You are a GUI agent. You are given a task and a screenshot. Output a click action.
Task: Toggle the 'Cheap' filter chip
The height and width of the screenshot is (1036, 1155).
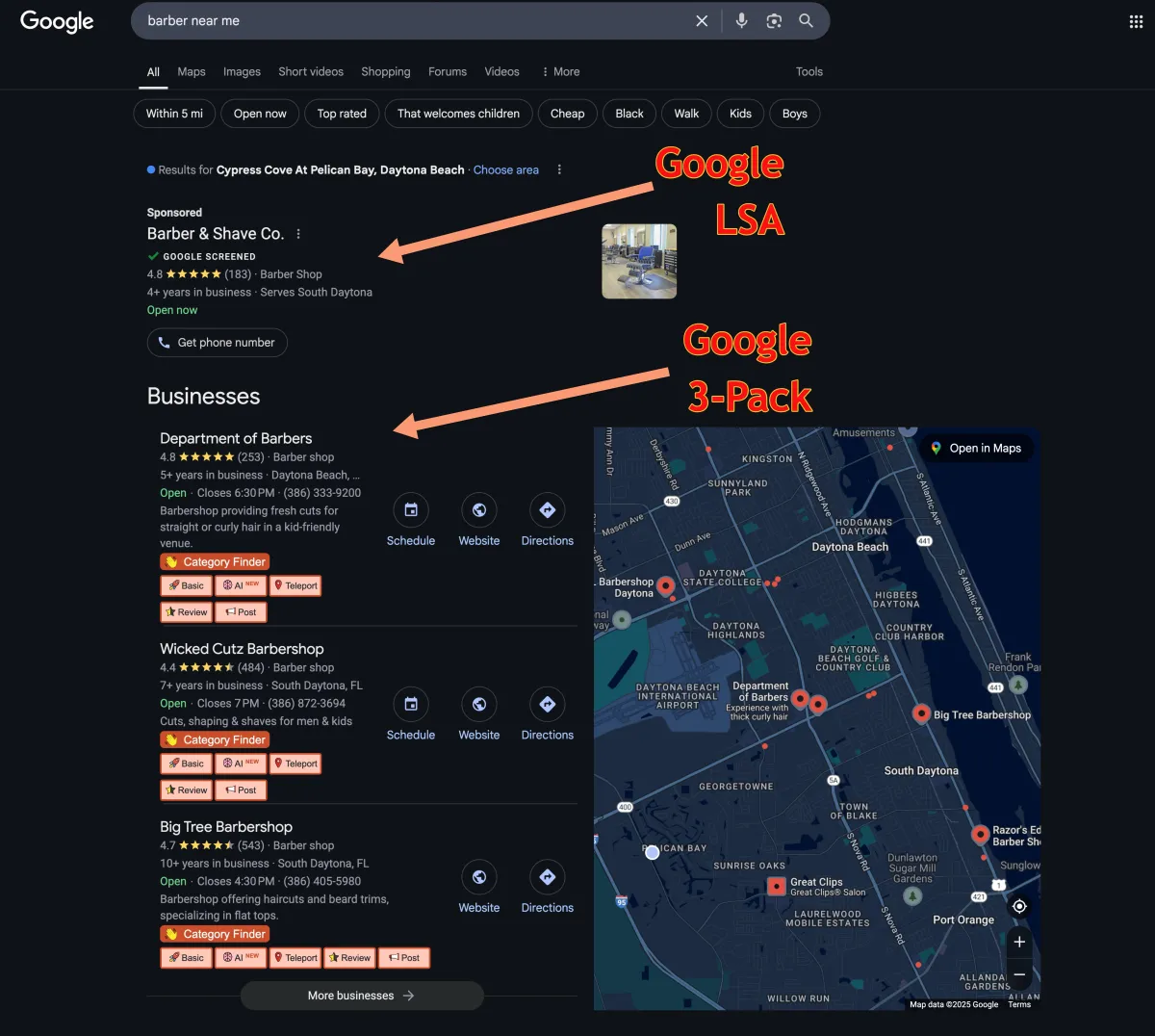(568, 114)
